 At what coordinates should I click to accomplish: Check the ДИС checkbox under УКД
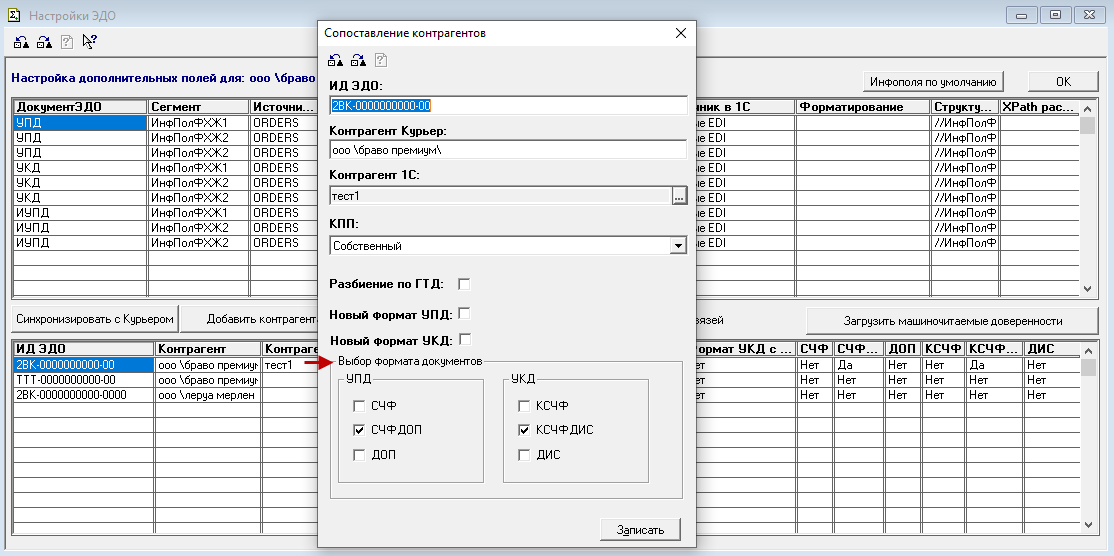pyautogui.click(x=524, y=455)
